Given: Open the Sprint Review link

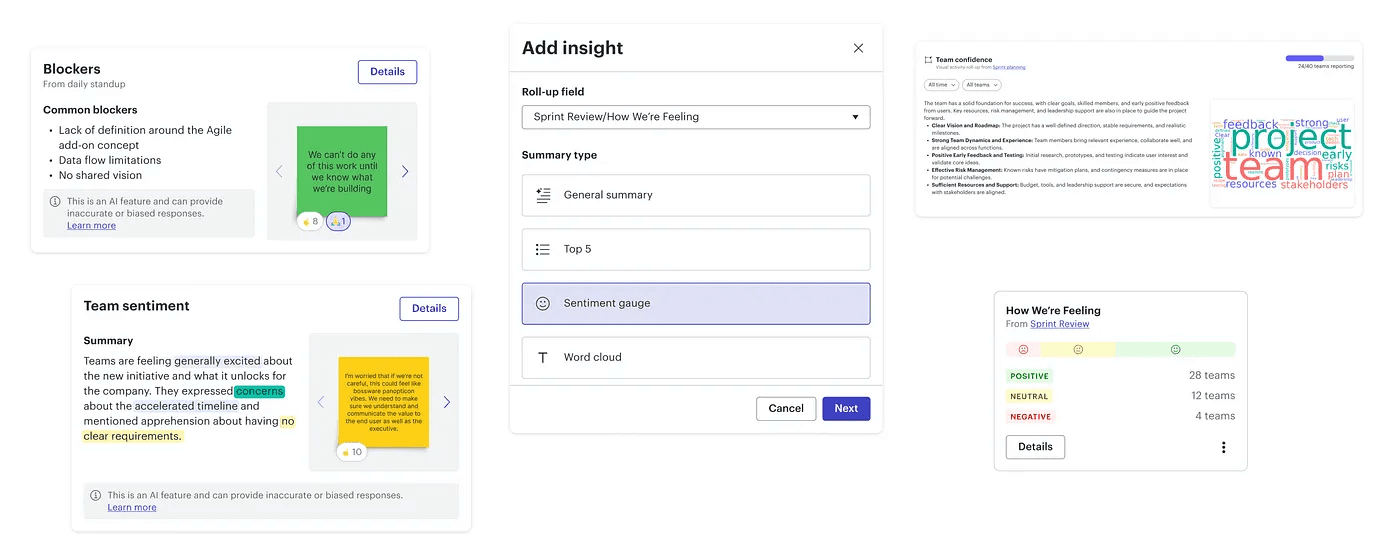Looking at the screenshot, I should [1060, 324].
